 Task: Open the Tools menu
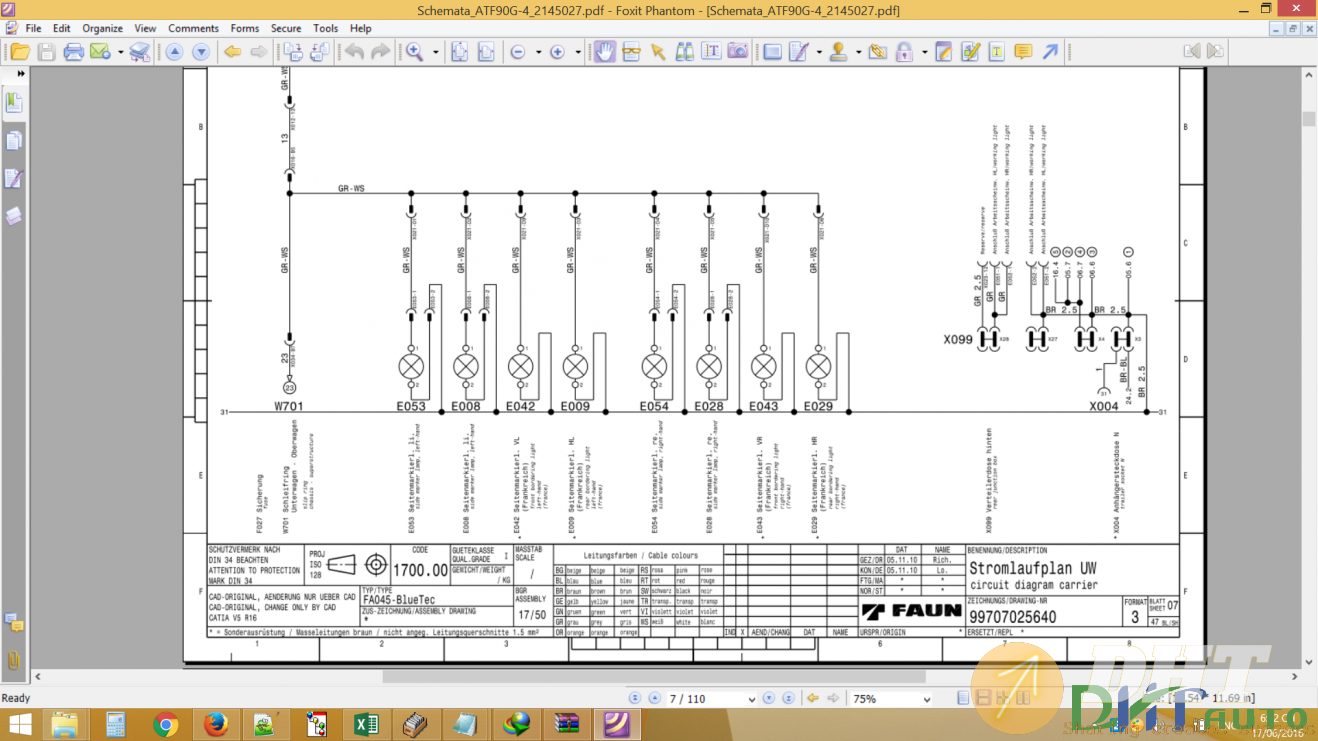click(x=326, y=28)
